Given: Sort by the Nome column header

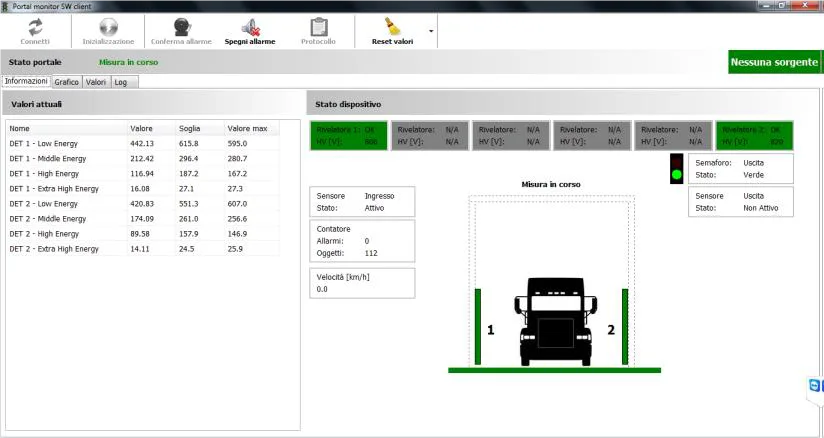Looking at the screenshot, I should point(67,128).
